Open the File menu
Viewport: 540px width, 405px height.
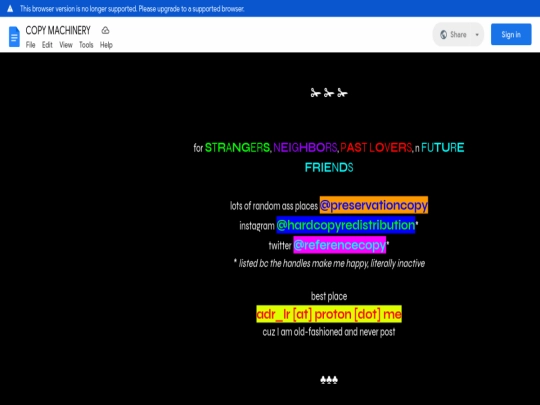(30, 45)
